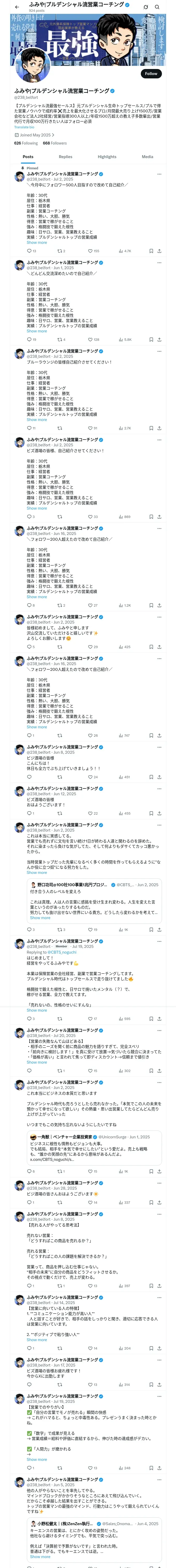
Task: Open the three-dot menu on Jun 1 post
Action: coord(159,262)
